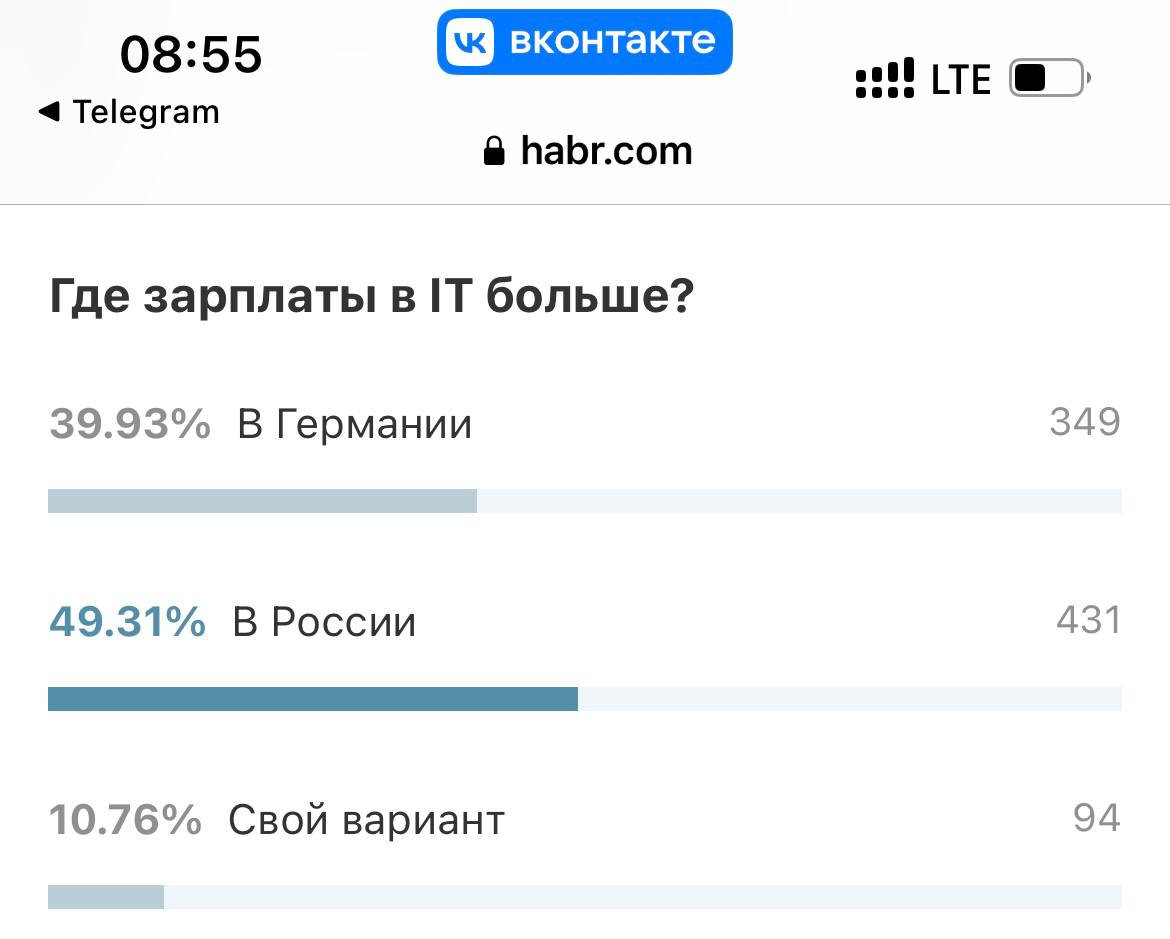
Task: Tap the battery status icon
Action: pos(1049,78)
